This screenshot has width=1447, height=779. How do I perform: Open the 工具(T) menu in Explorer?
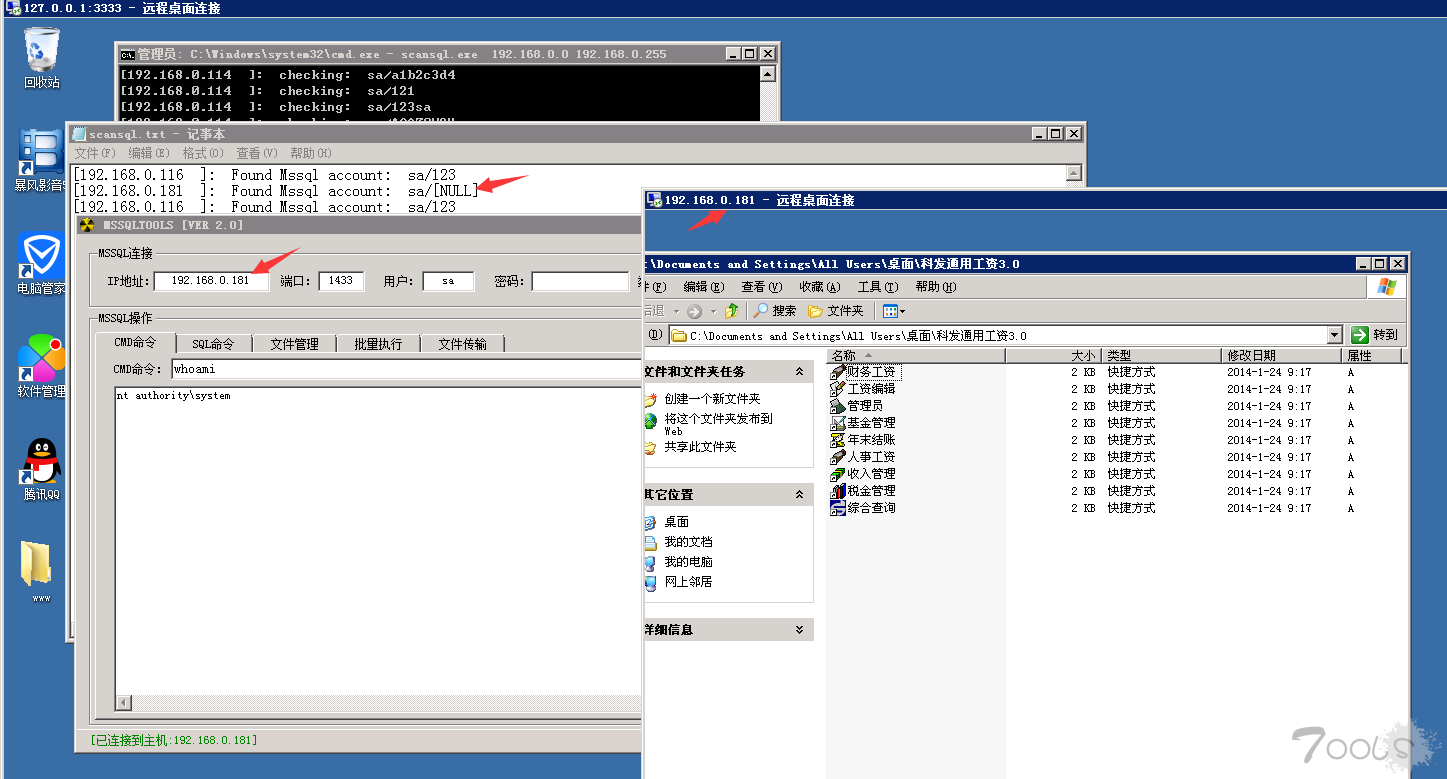(x=877, y=287)
